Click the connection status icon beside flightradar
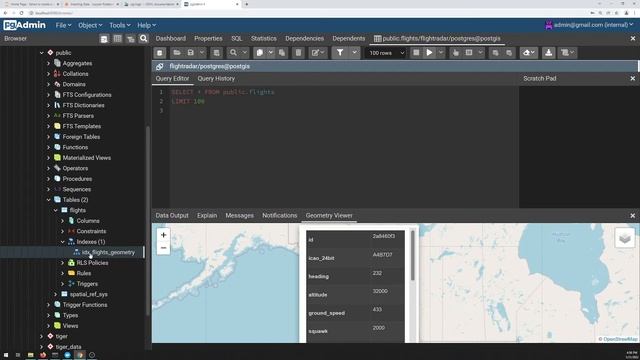Screen dimensions: 640x360 pyautogui.click(x=160, y=67)
